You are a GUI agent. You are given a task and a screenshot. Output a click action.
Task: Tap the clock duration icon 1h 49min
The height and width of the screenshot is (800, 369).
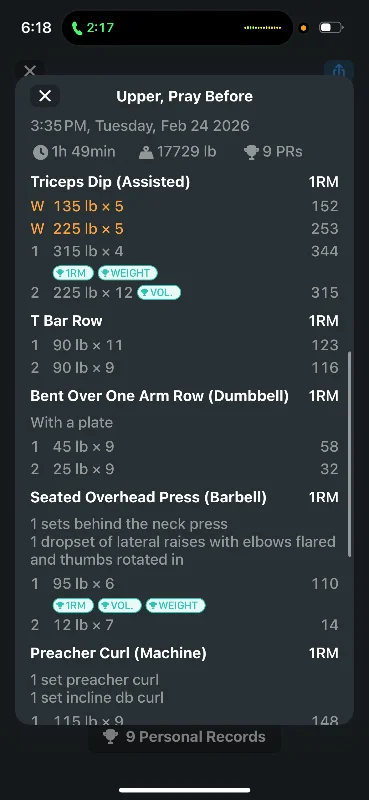40,152
